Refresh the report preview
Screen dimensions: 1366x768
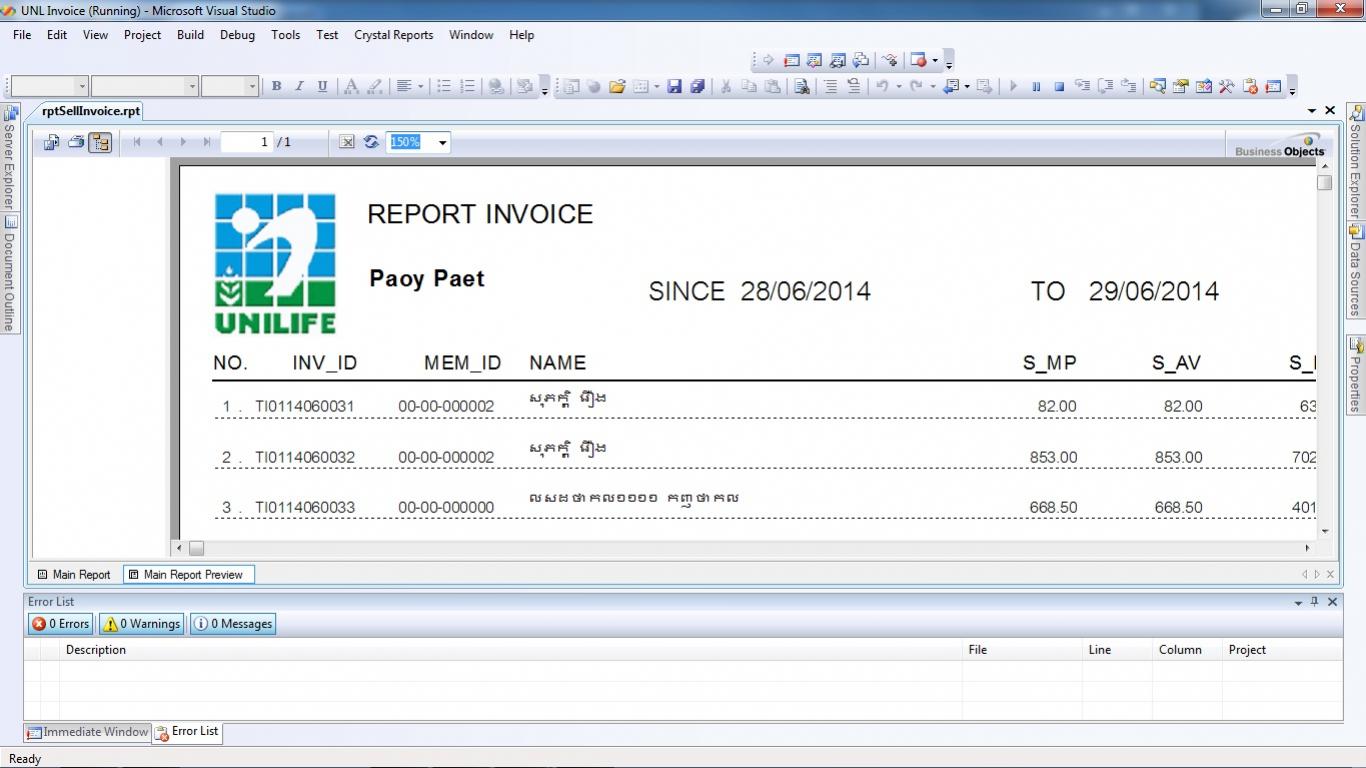371,142
